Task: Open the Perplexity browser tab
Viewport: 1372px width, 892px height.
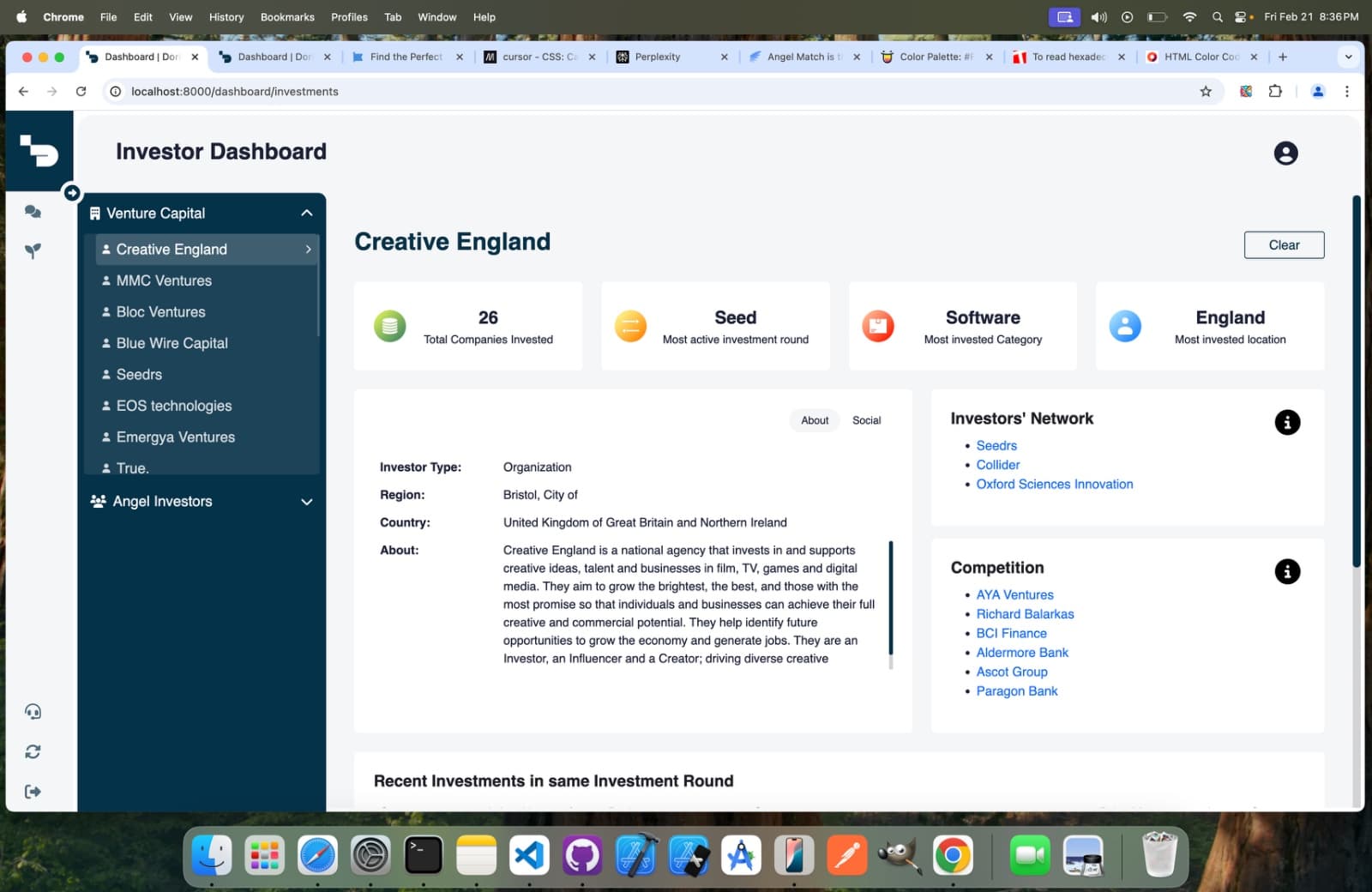Action: pos(671,57)
